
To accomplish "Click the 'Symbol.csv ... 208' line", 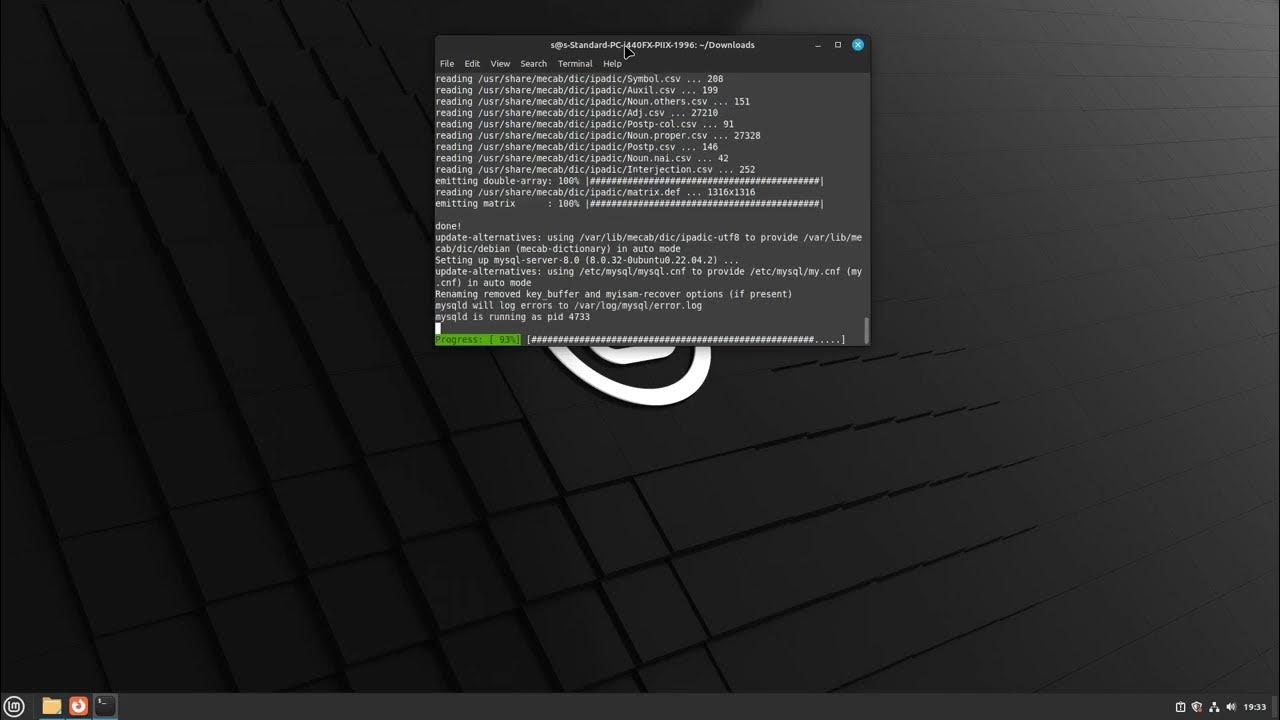I will coord(579,79).
